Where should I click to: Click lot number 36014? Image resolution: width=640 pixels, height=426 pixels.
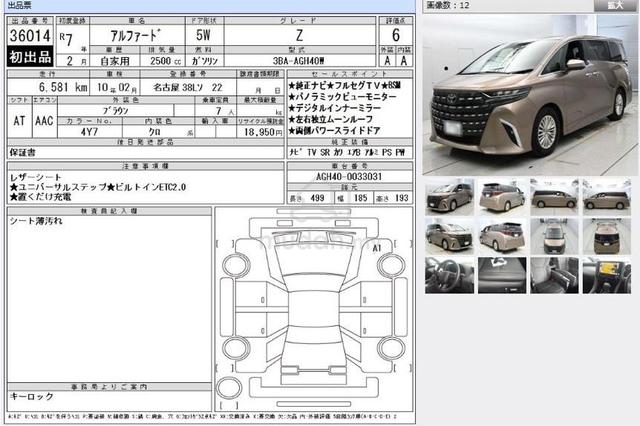[x=30, y=36]
